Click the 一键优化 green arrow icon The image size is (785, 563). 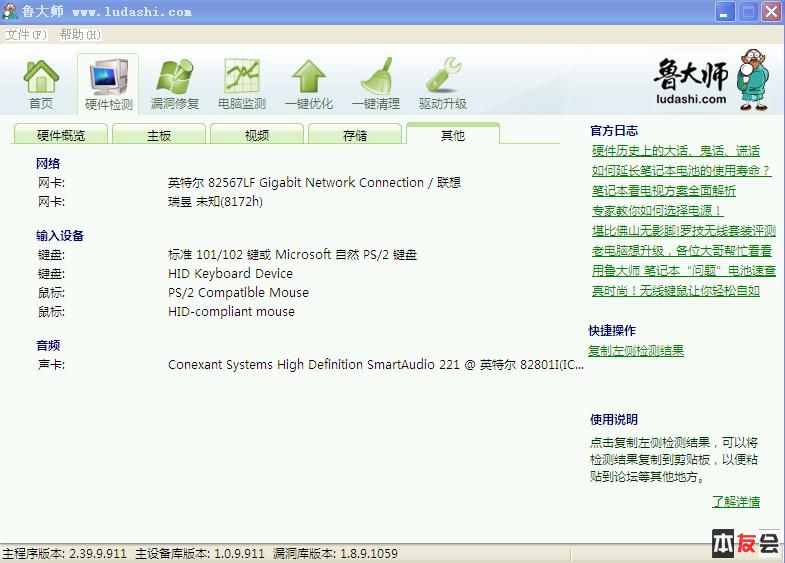pos(309,84)
